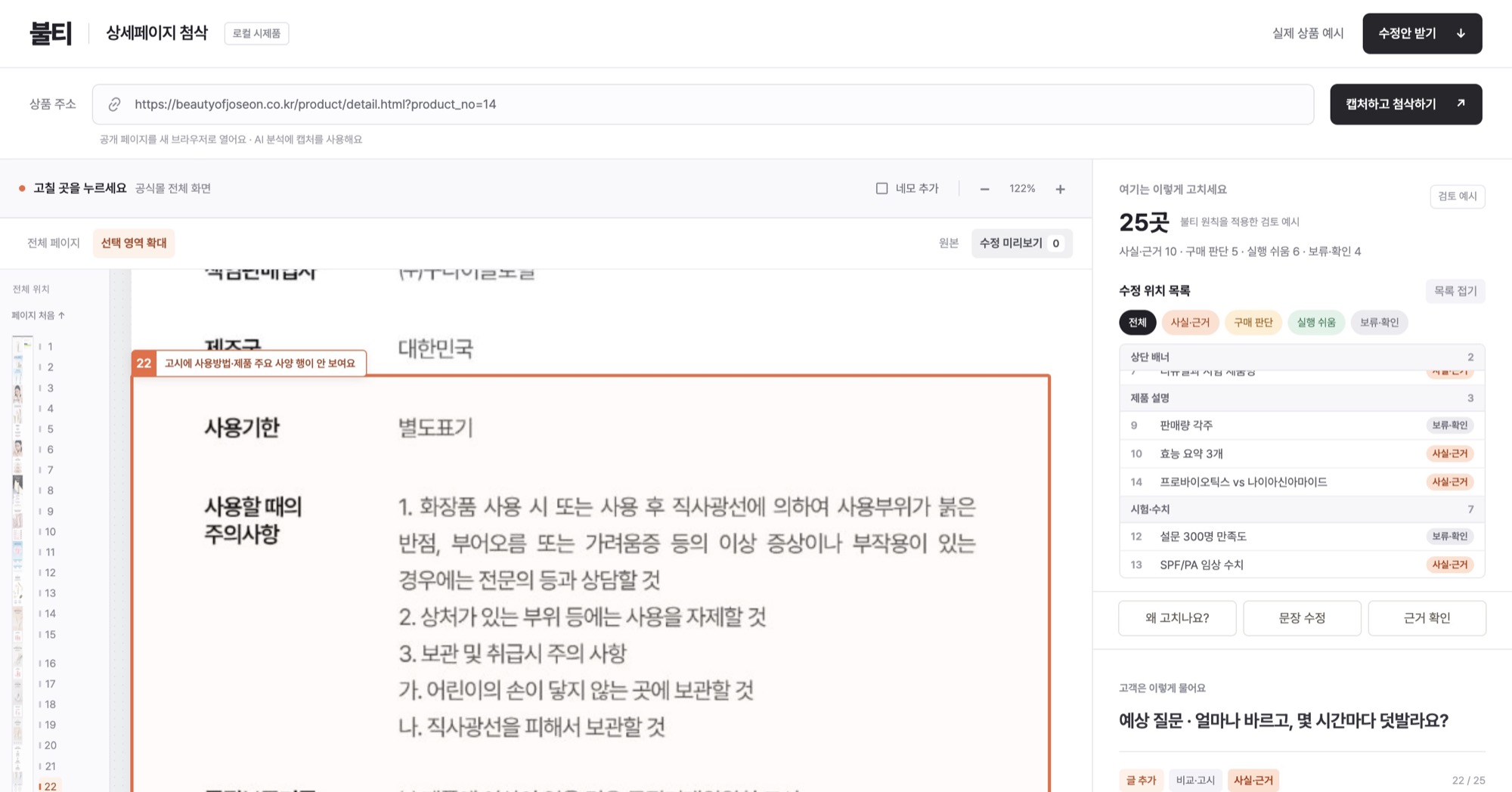The image size is (1512, 792).
Task: Show the 원본 view
Action: (x=949, y=243)
